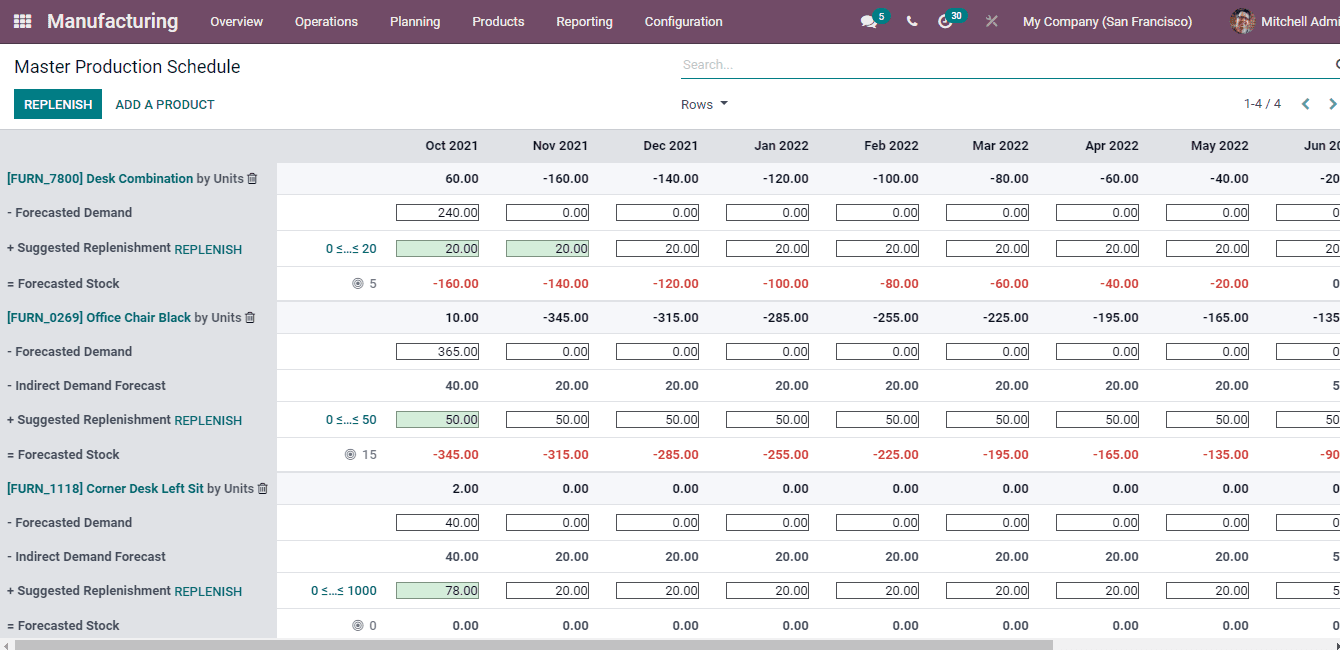The image size is (1340, 650).
Task: Click the green REPLENISH button
Action: tap(57, 104)
